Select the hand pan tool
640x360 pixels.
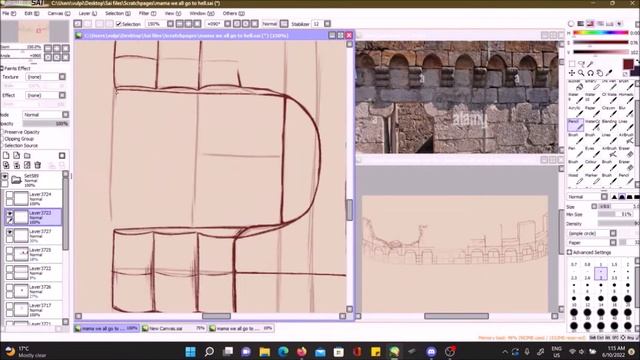point(600,73)
